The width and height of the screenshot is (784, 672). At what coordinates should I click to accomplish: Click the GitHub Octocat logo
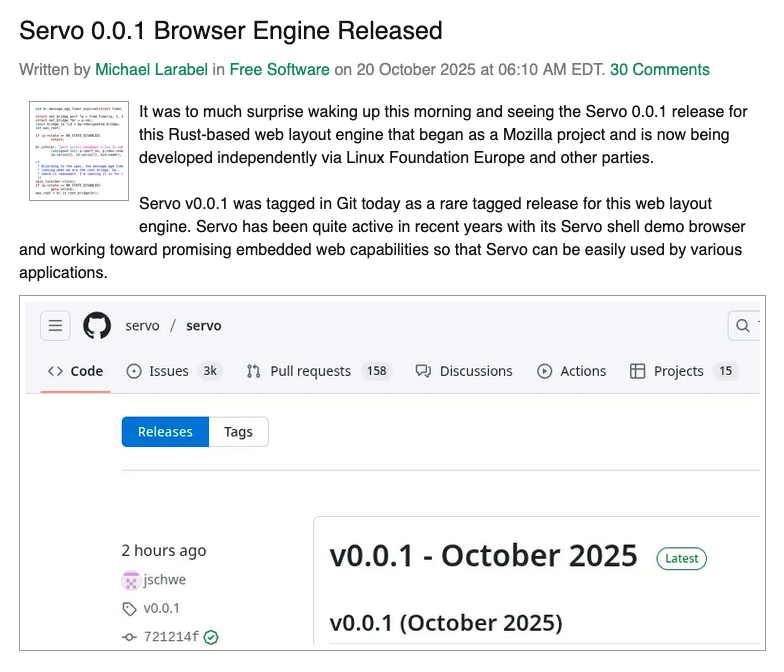(97, 326)
